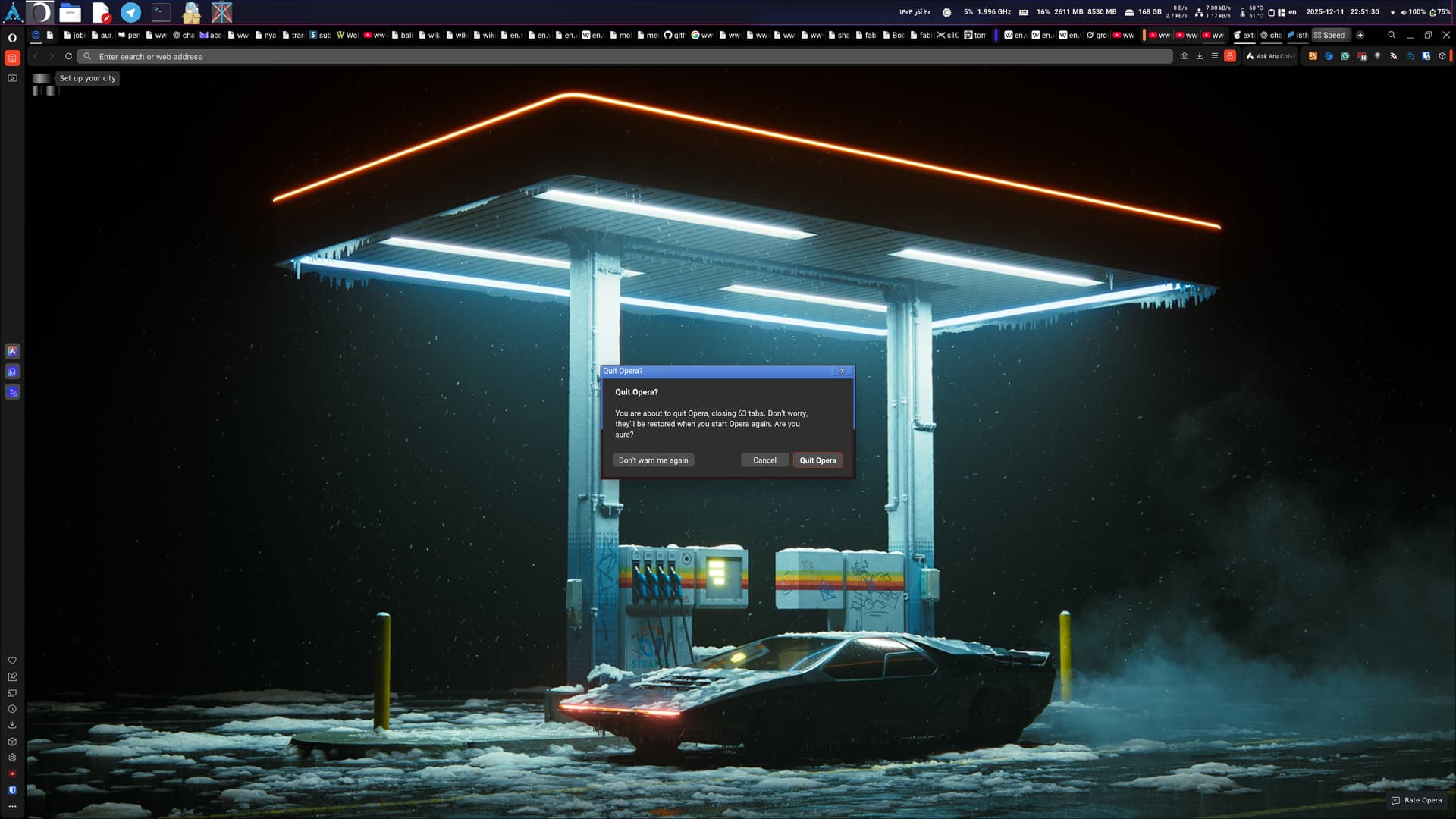The height and width of the screenshot is (819, 1456).
Task: Open sidebar bookmarks heart icon
Action: [x=12, y=661]
